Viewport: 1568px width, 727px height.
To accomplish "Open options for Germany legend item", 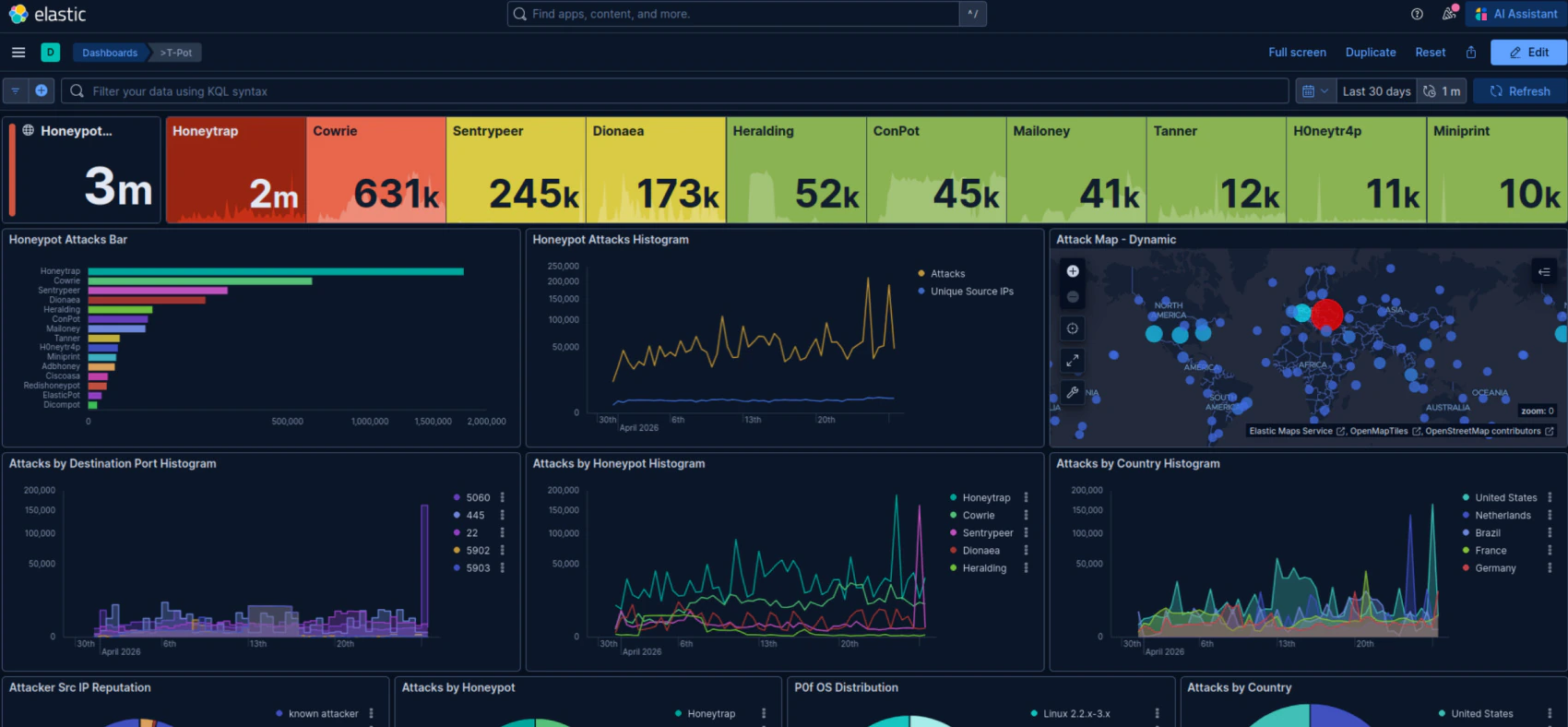I will point(1550,568).
